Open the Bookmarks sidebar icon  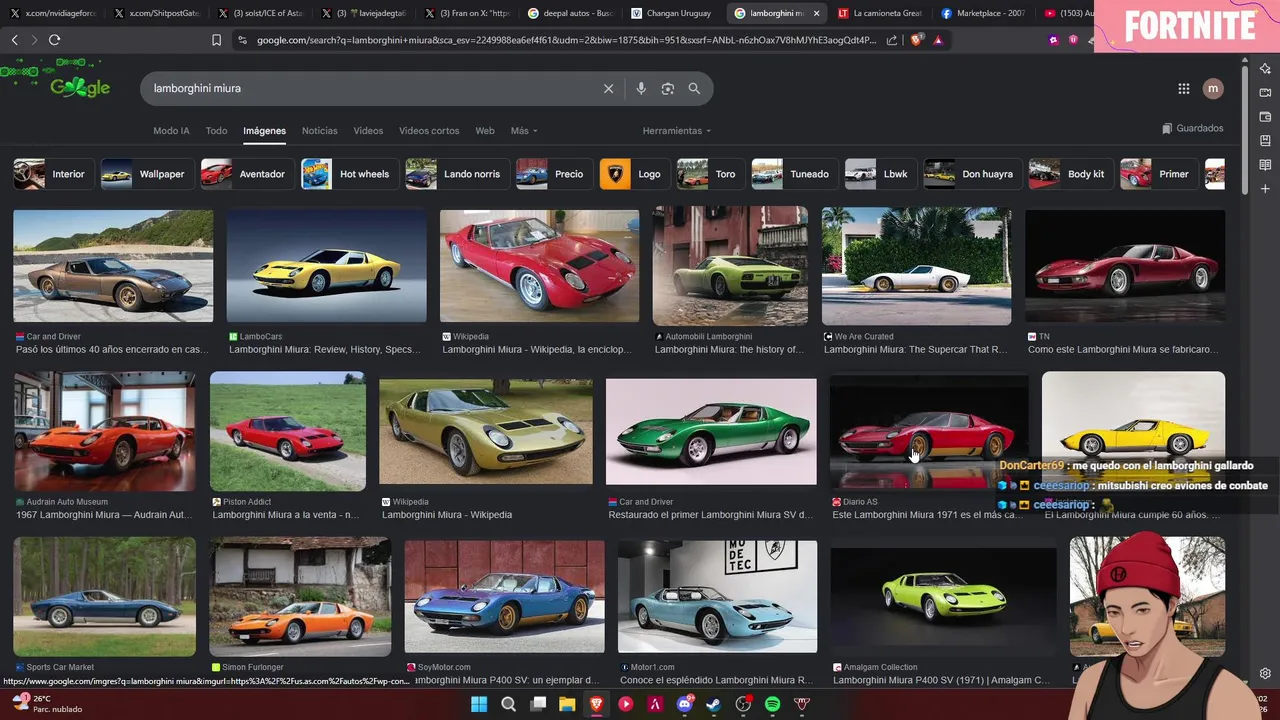[x=1265, y=141]
